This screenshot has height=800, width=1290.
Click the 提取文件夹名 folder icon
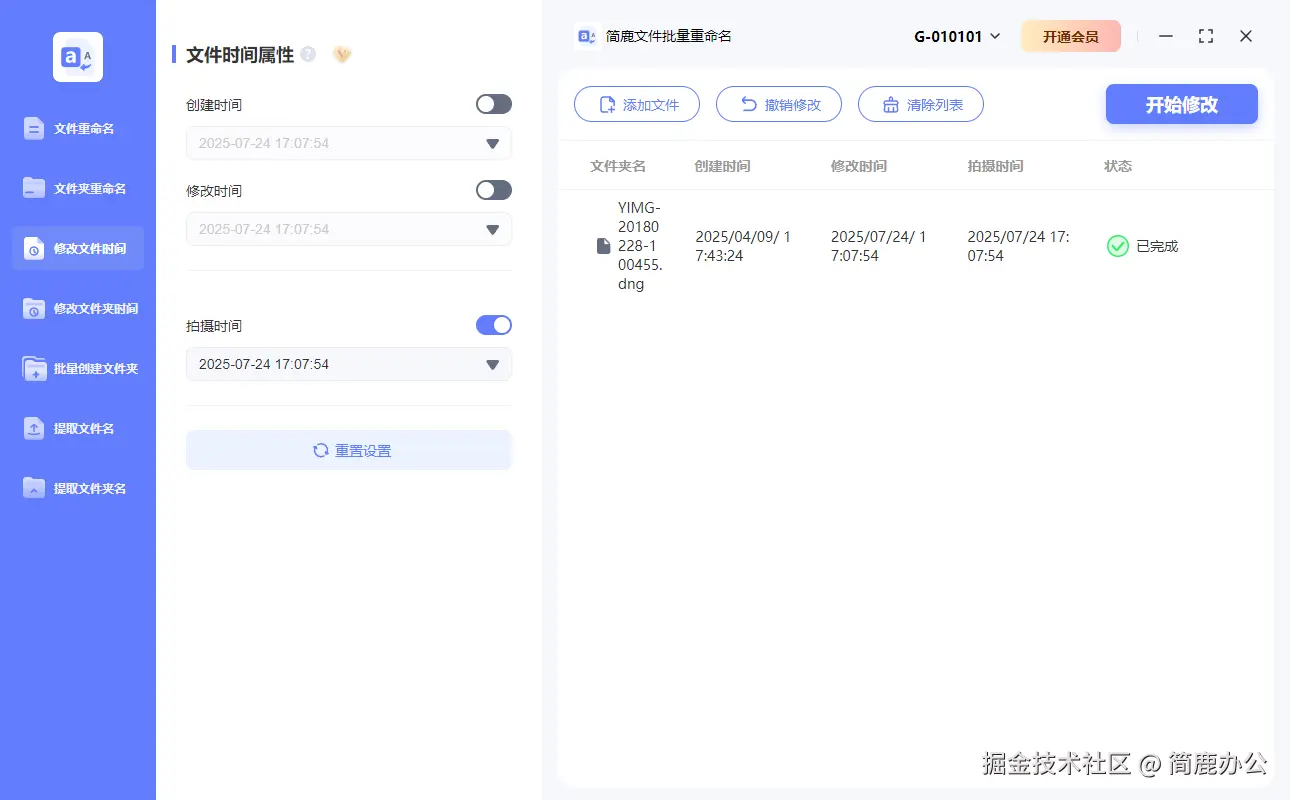34,488
